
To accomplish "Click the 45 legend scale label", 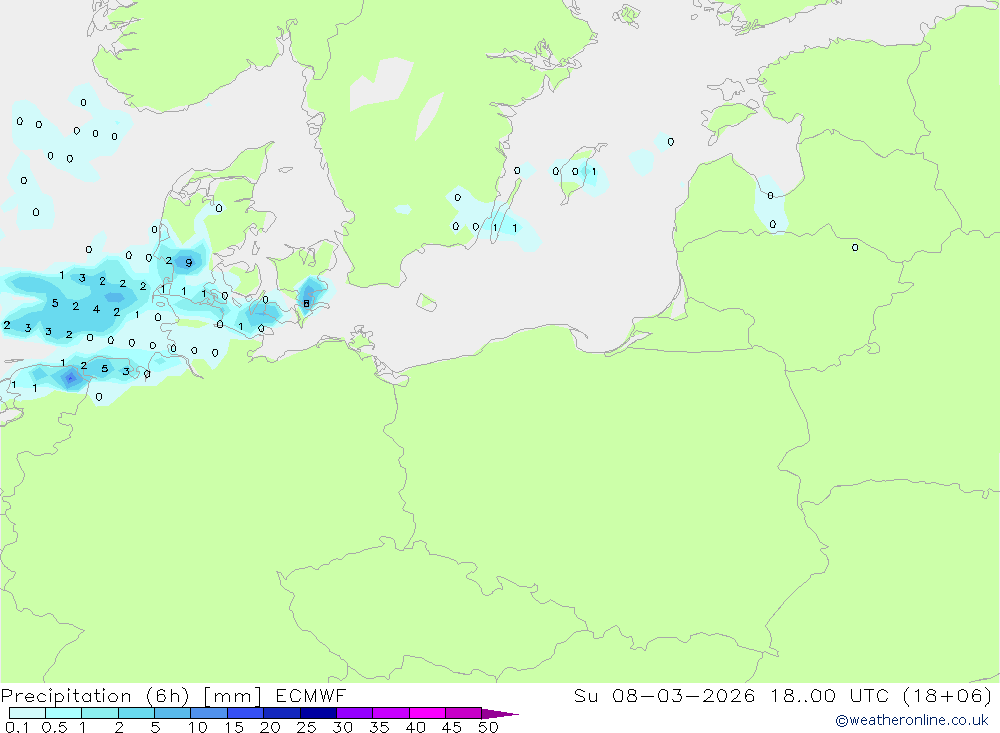I will tap(452, 727).
